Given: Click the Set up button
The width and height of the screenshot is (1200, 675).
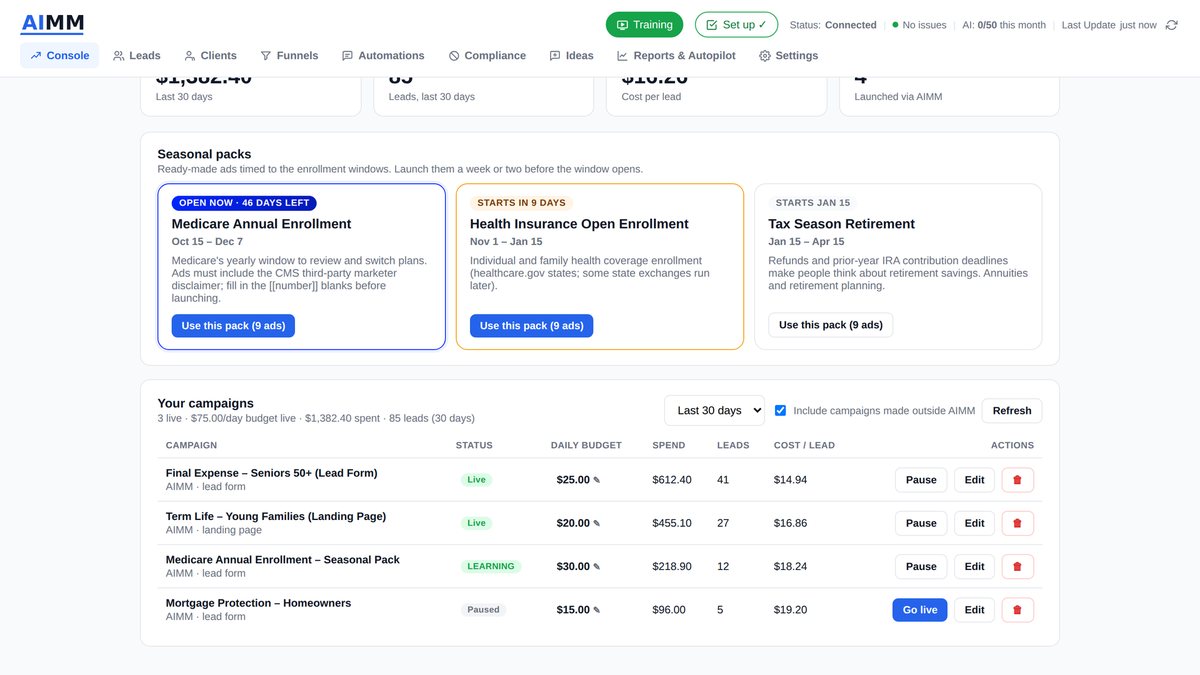Looking at the screenshot, I should (x=736, y=25).
